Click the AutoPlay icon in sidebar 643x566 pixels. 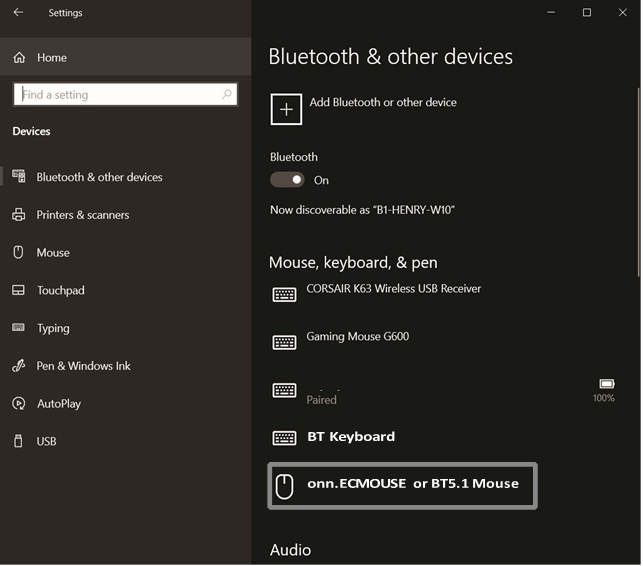pyautogui.click(x=18, y=404)
